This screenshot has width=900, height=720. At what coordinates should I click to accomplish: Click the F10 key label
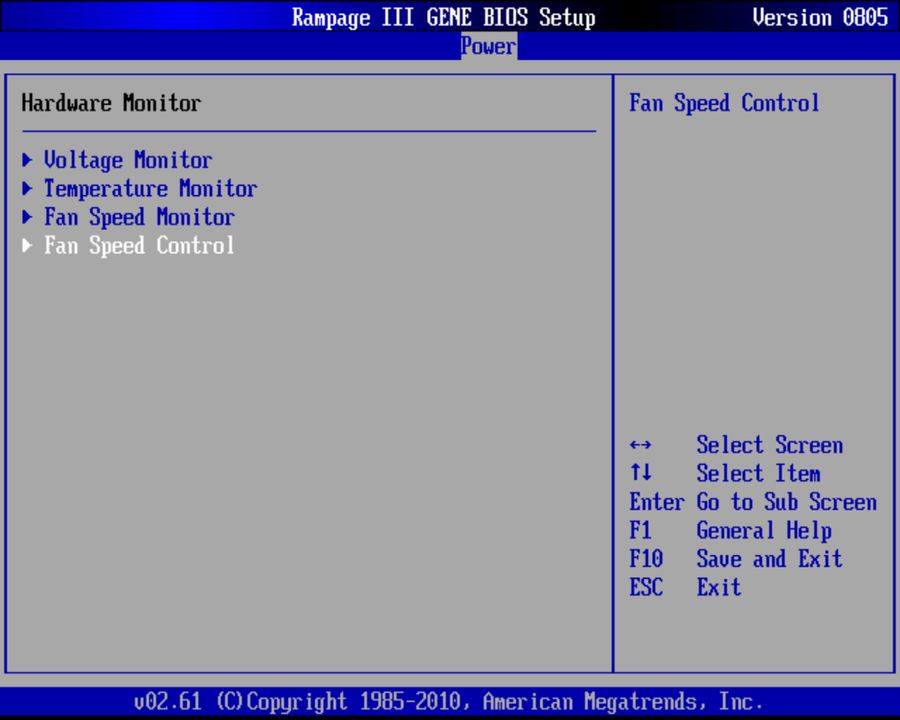[x=646, y=559]
